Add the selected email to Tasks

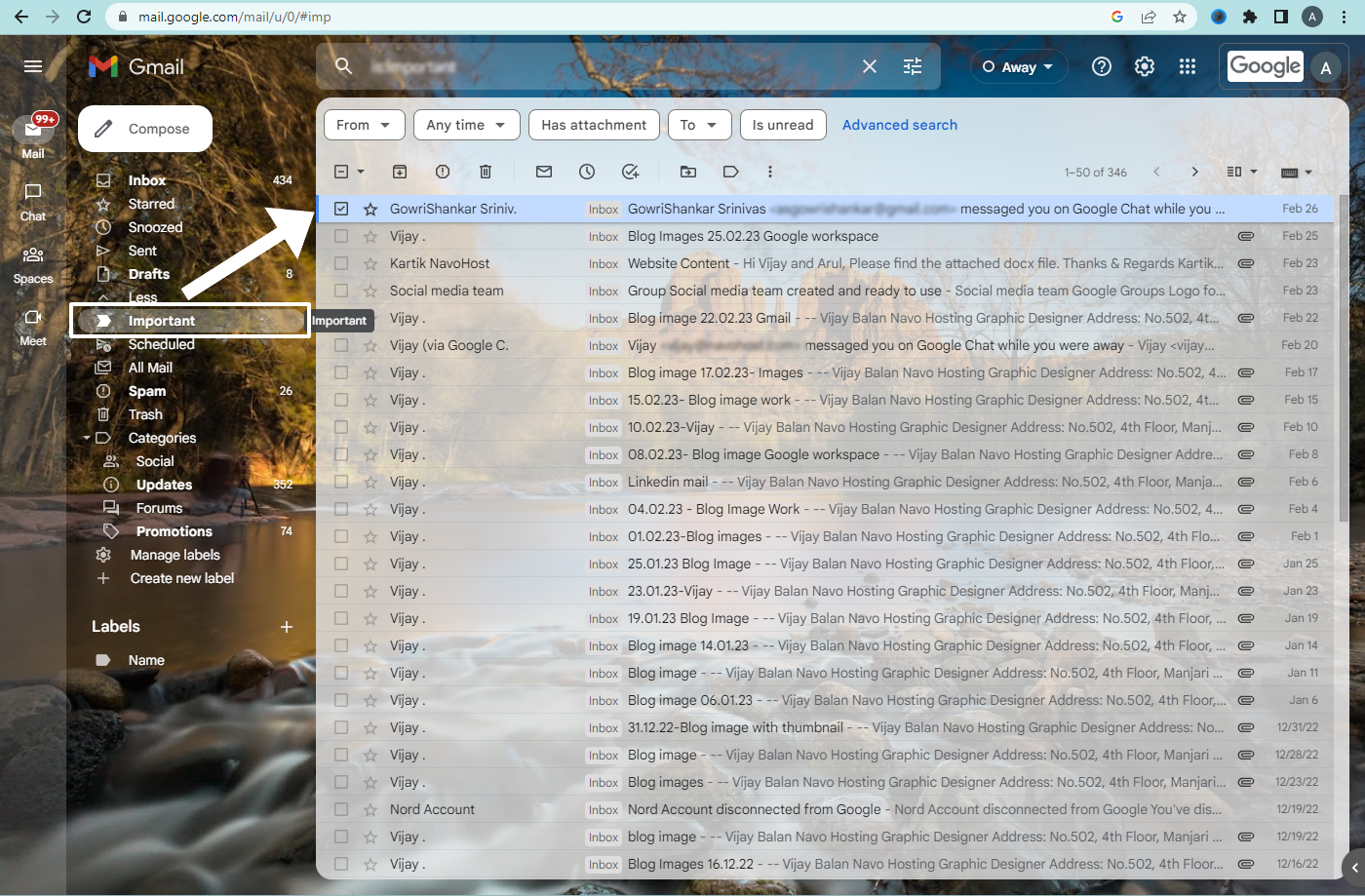click(x=631, y=172)
